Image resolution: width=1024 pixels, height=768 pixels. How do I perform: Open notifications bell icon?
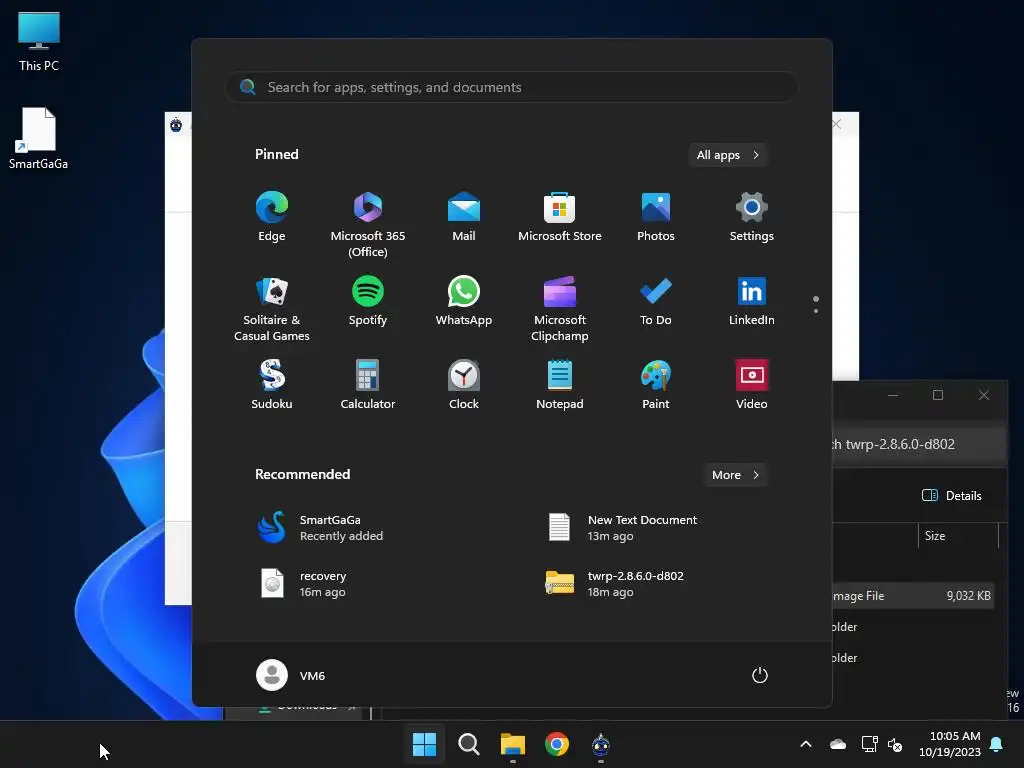[x=997, y=744]
